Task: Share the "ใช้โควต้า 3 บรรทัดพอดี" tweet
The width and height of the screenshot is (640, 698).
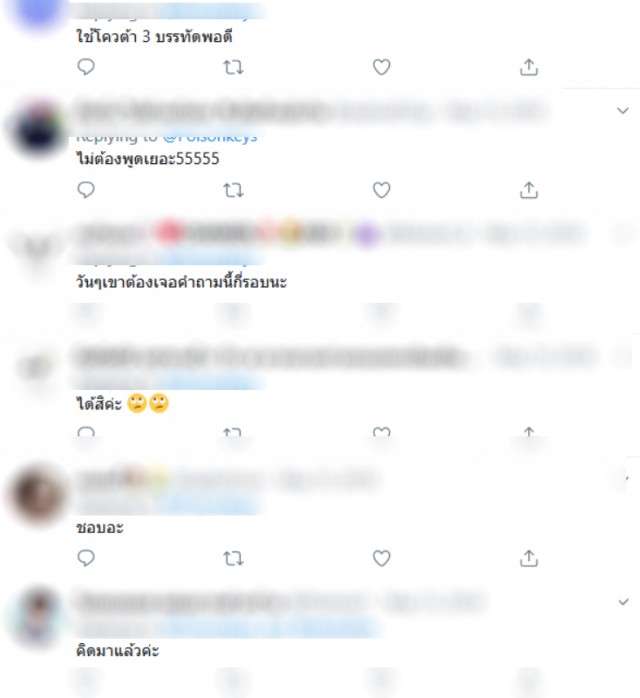Action: 529,67
